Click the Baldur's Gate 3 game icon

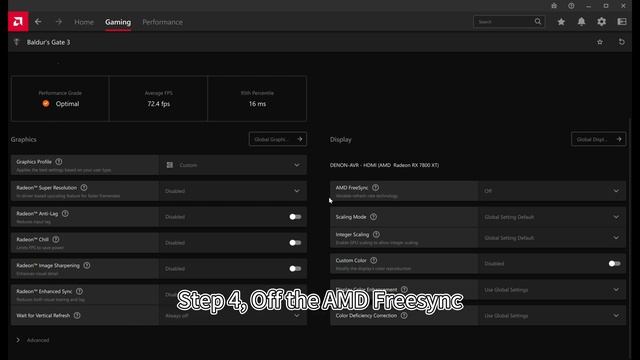point(17,42)
